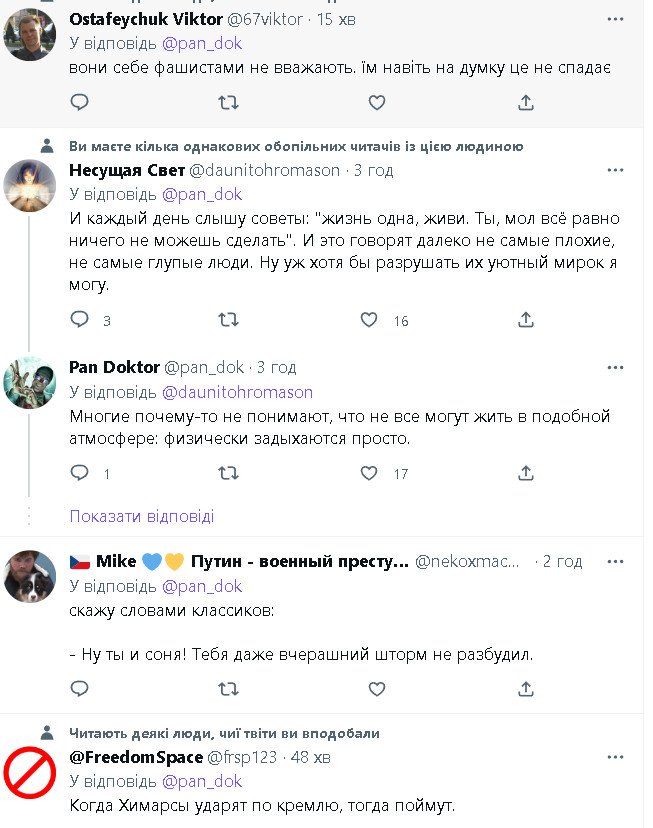Open Mike's profile picture with dog
653x828 pixels.
pyautogui.click(x=30, y=577)
